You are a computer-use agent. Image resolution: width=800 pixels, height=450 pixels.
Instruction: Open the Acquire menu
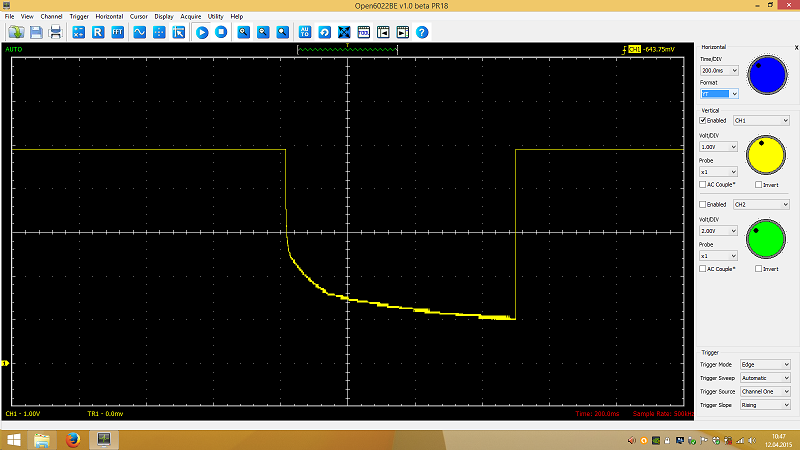tap(190, 16)
